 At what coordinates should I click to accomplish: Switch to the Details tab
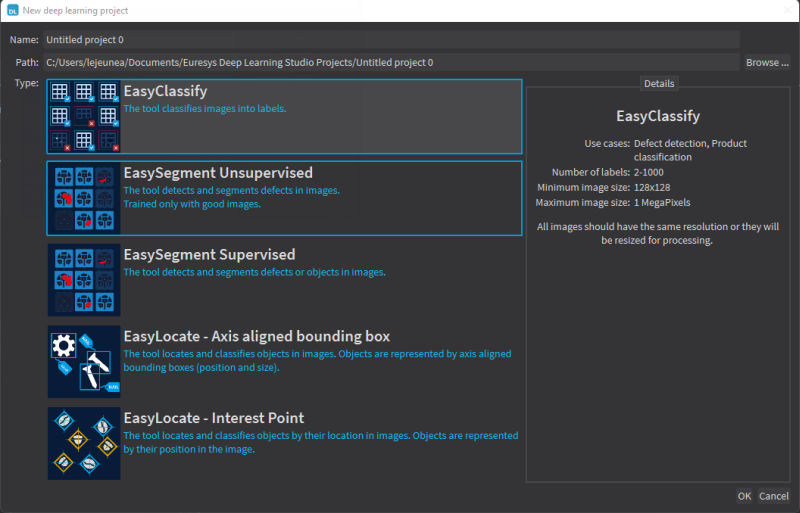tap(658, 83)
